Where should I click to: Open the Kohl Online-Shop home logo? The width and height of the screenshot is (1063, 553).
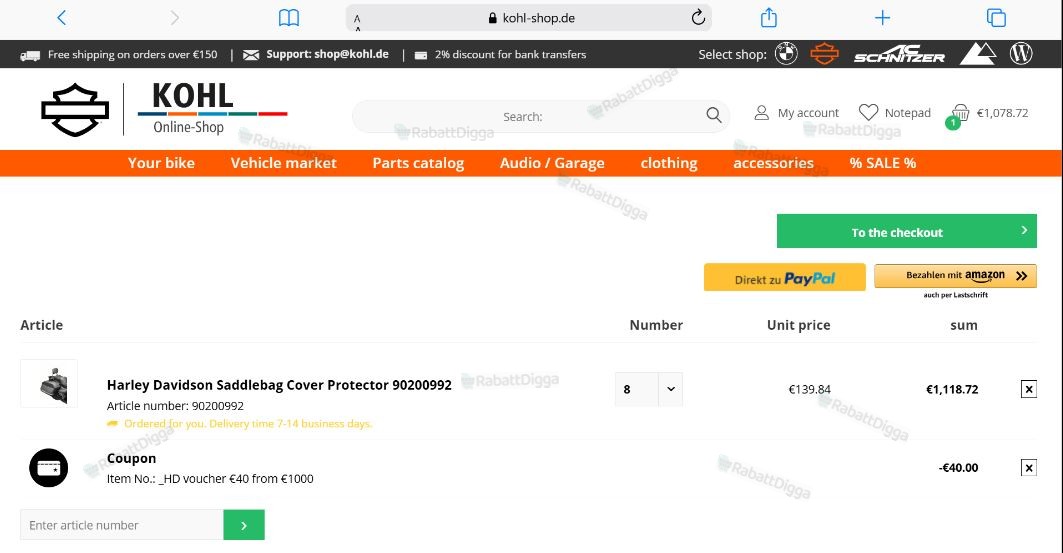[x=165, y=109]
